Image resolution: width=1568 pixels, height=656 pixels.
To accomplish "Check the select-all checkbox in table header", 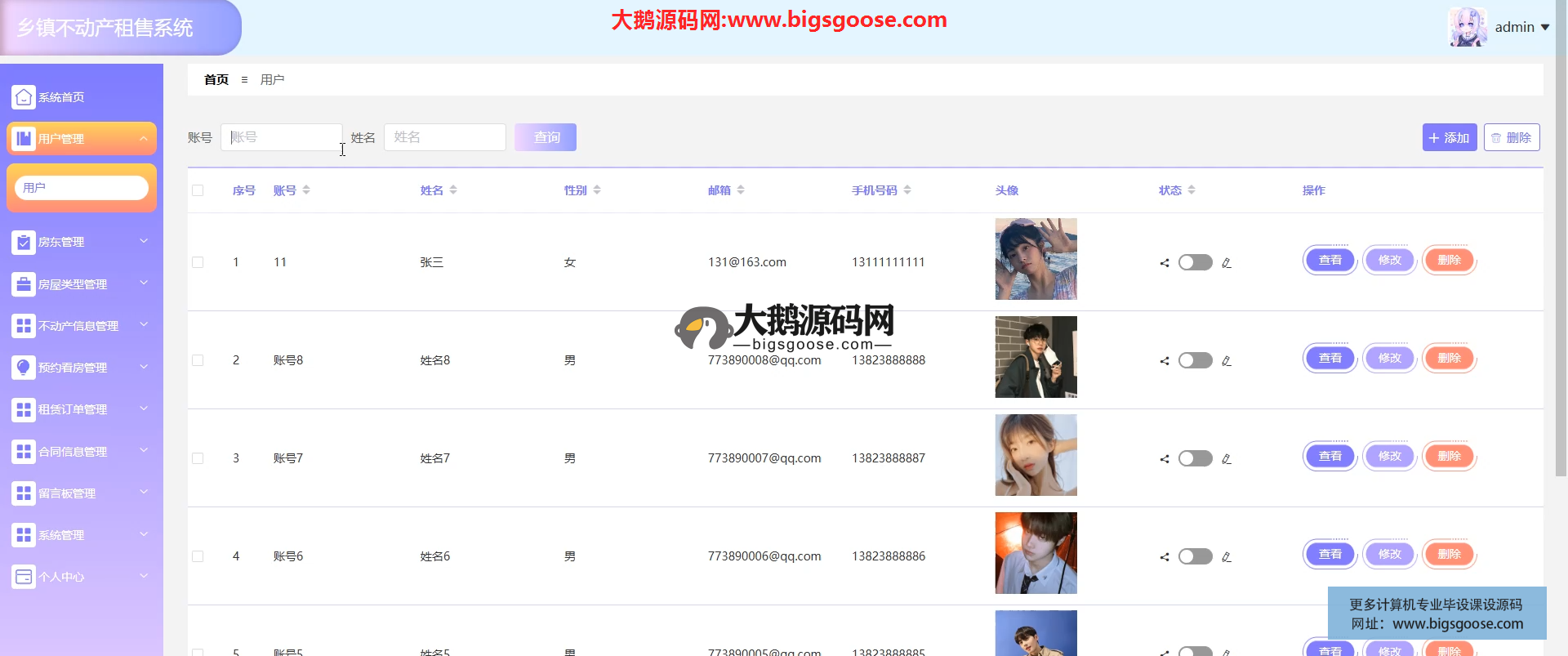I will click(198, 190).
